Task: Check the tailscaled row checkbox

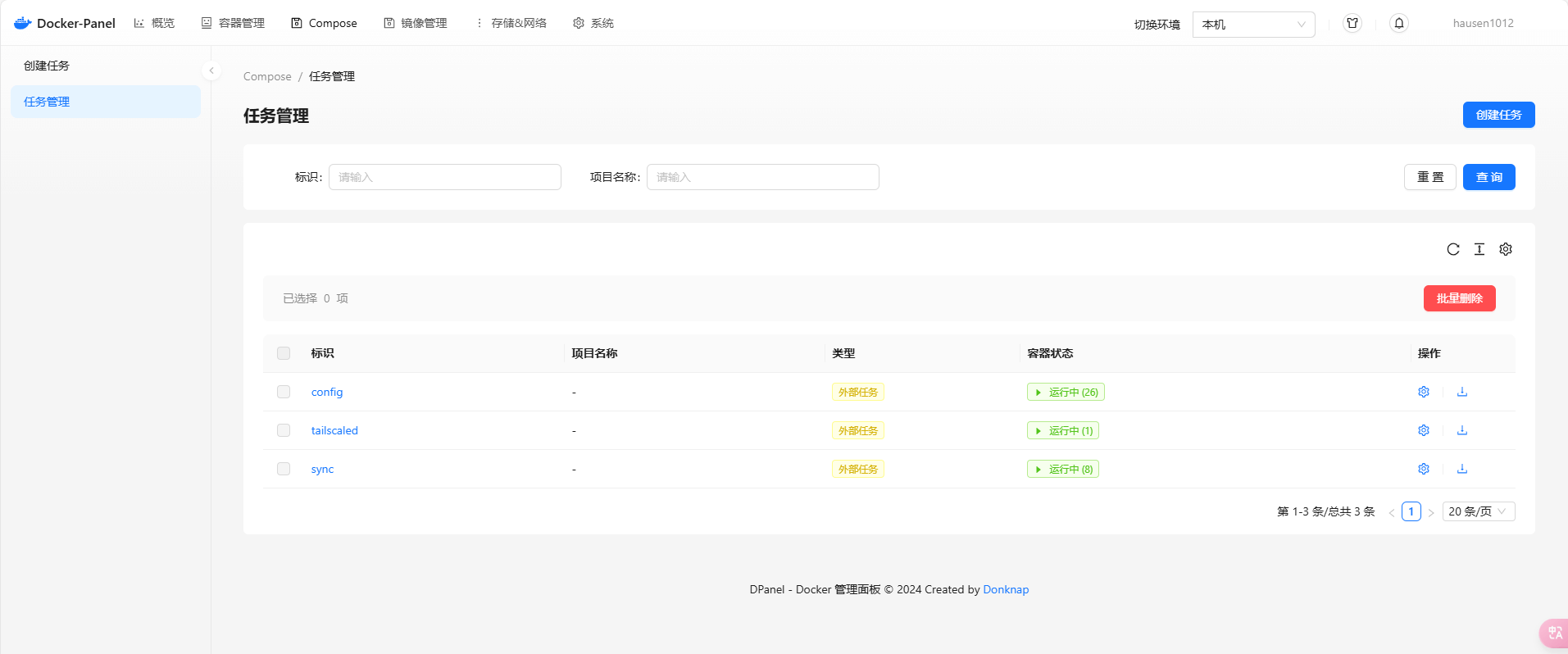Action: (x=284, y=430)
